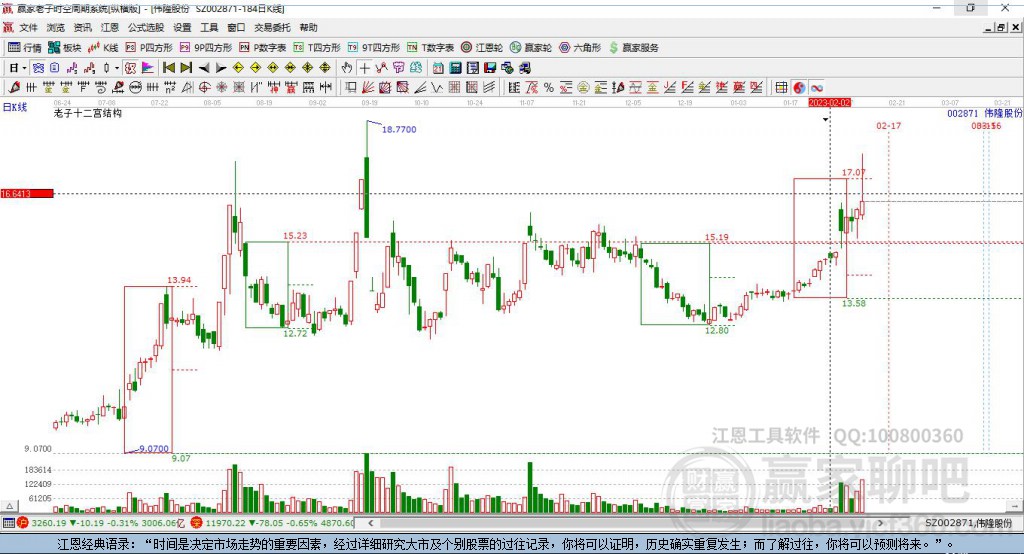Toggle the red 权 adjustment icon
The height and width of the screenshot is (554, 1024).
click(x=131, y=68)
